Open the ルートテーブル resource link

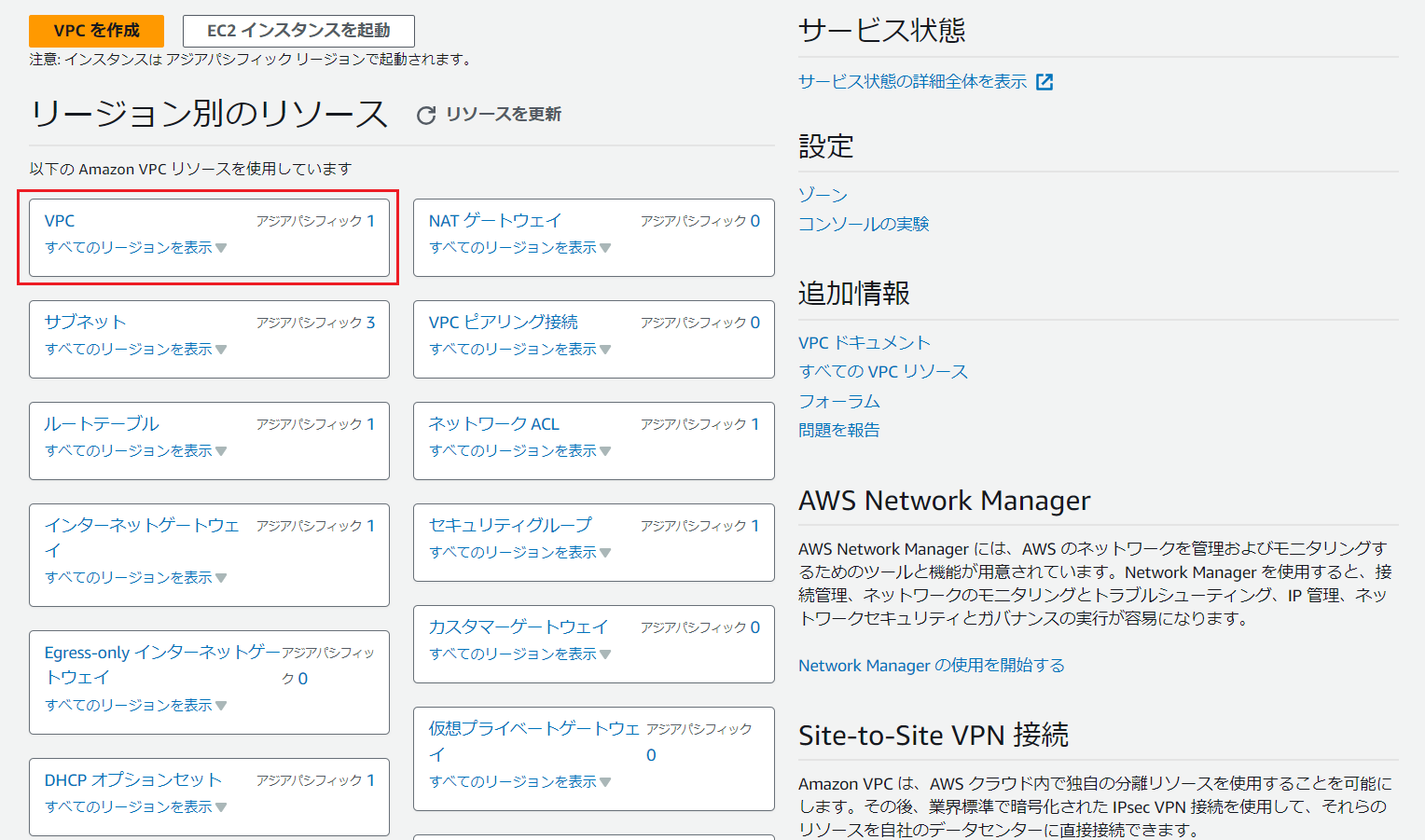(x=102, y=424)
